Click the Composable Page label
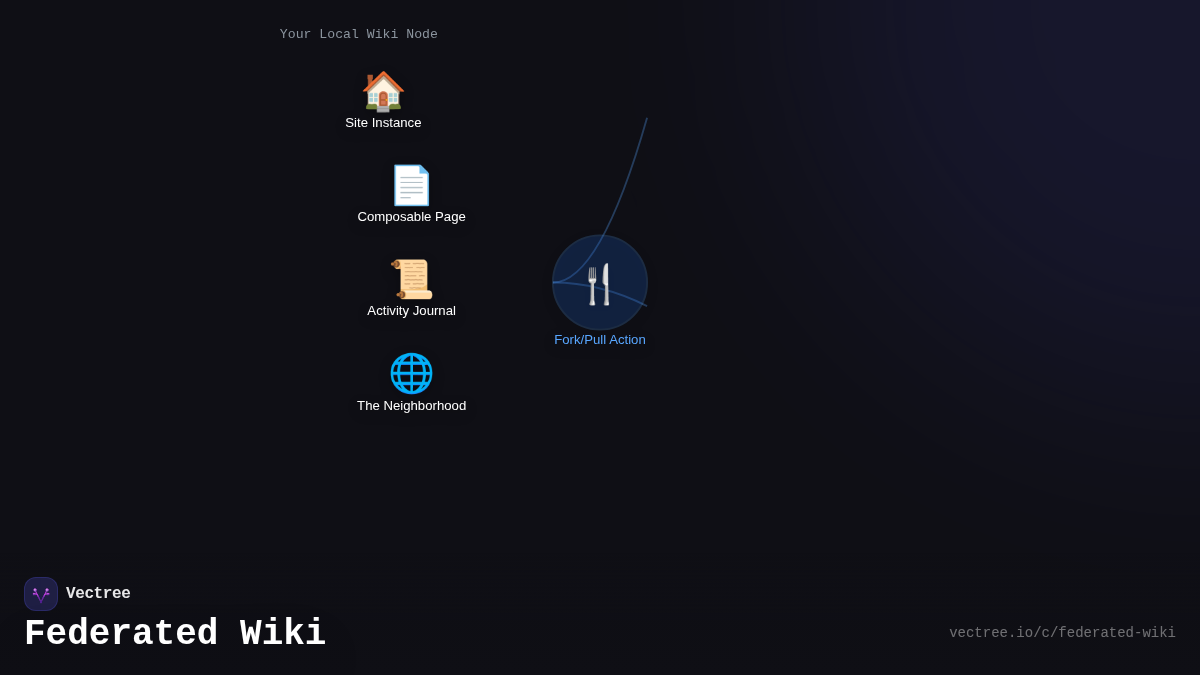1200x675 pixels. (x=411, y=216)
